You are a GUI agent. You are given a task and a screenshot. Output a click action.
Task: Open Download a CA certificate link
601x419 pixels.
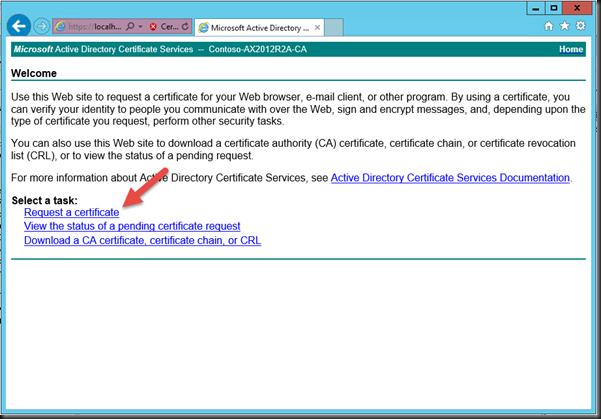click(x=143, y=240)
